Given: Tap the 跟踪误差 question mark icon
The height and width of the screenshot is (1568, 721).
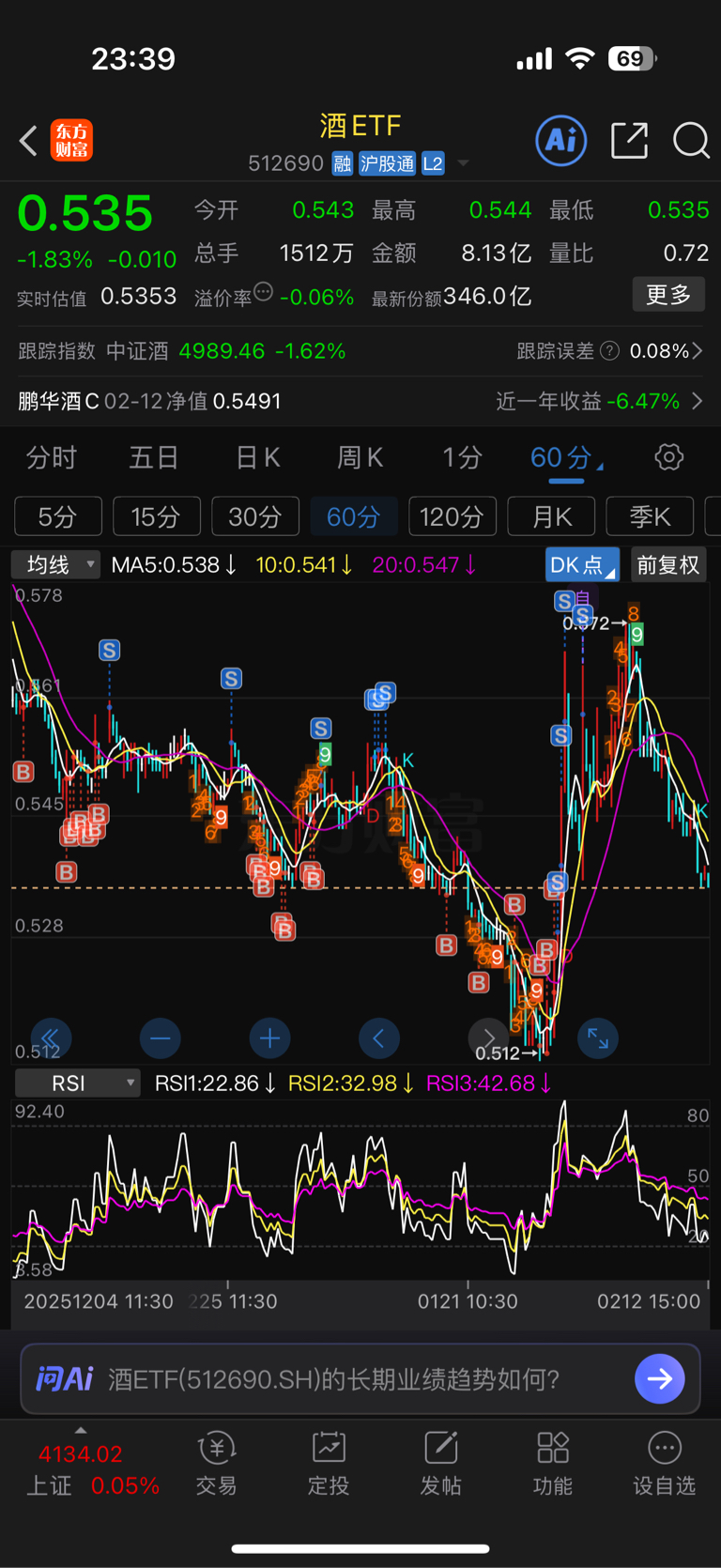Looking at the screenshot, I should pyautogui.click(x=609, y=351).
